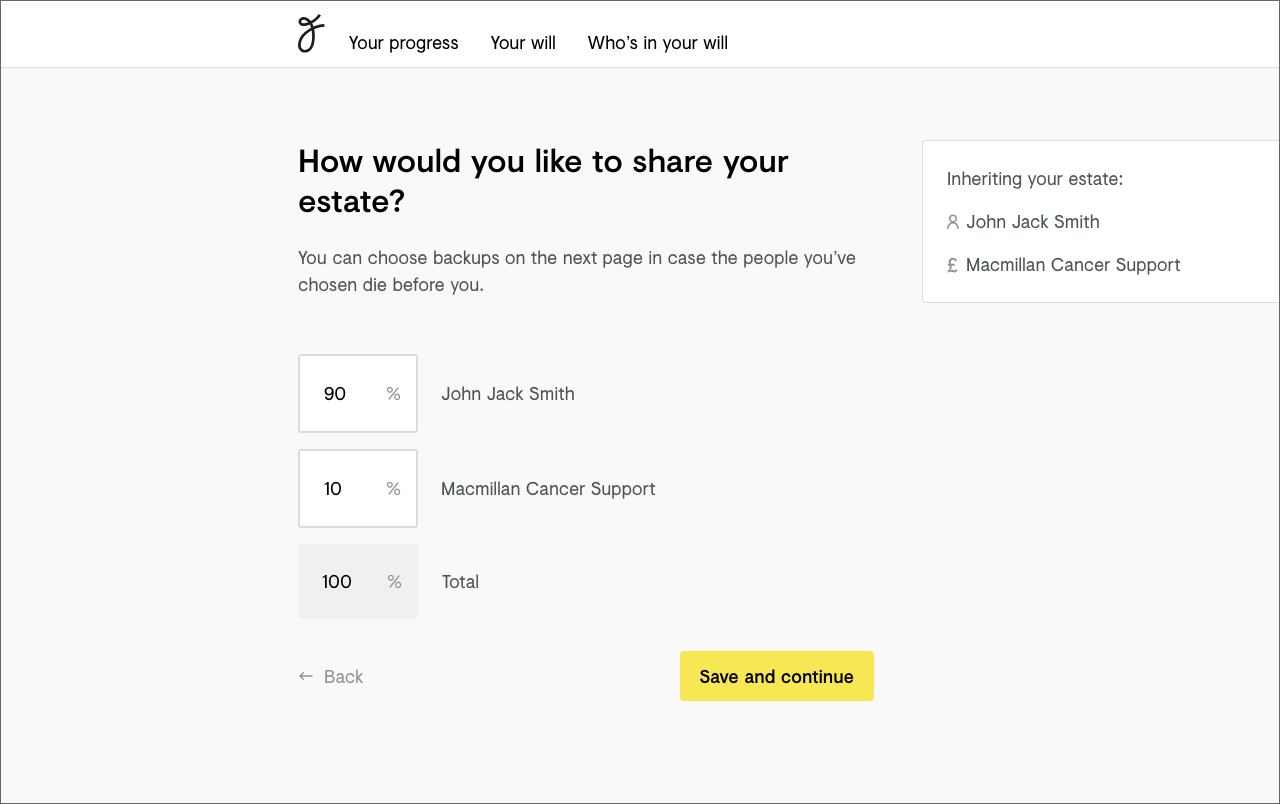1280x804 pixels.
Task: Select John Jack Smith in the inheriting panel
Action: pyautogui.click(x=1033, y=222)
